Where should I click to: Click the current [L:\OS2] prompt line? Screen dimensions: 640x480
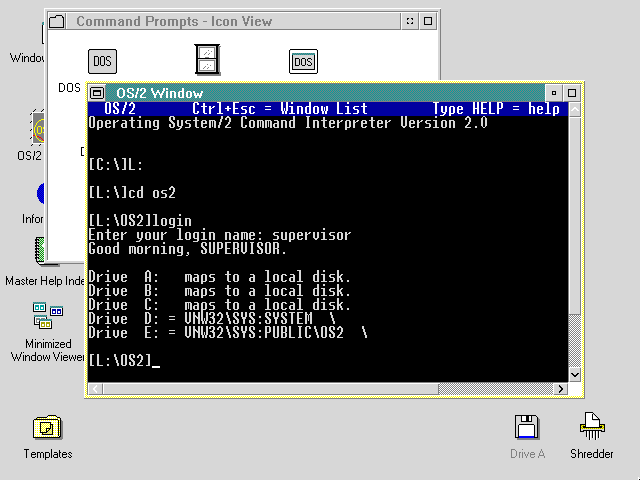pyautogui.click(x=124, y=361)
